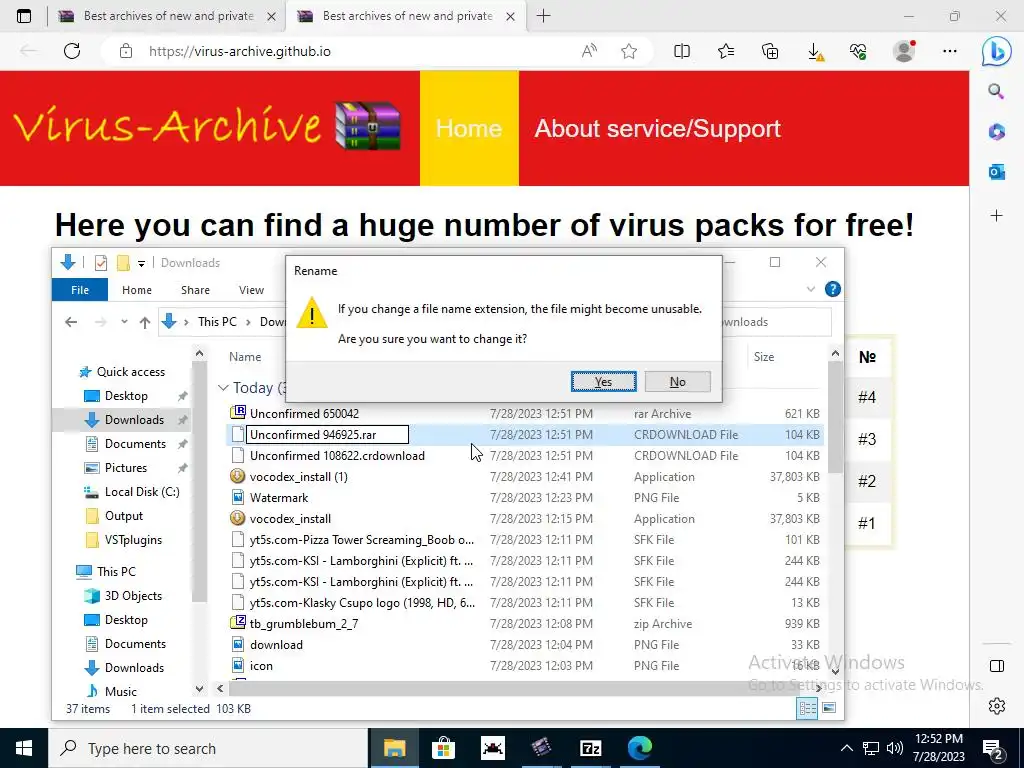Select 3D Objects under This PC
The height and width of the screenshot is (768, 1024).
pos(133,596)
